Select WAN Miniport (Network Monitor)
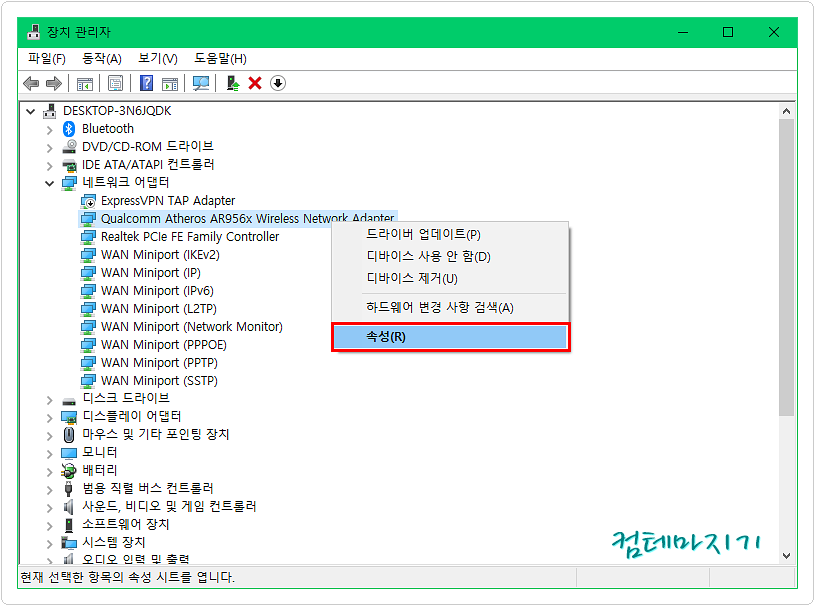Screen dimensions: 815x606 192,327
